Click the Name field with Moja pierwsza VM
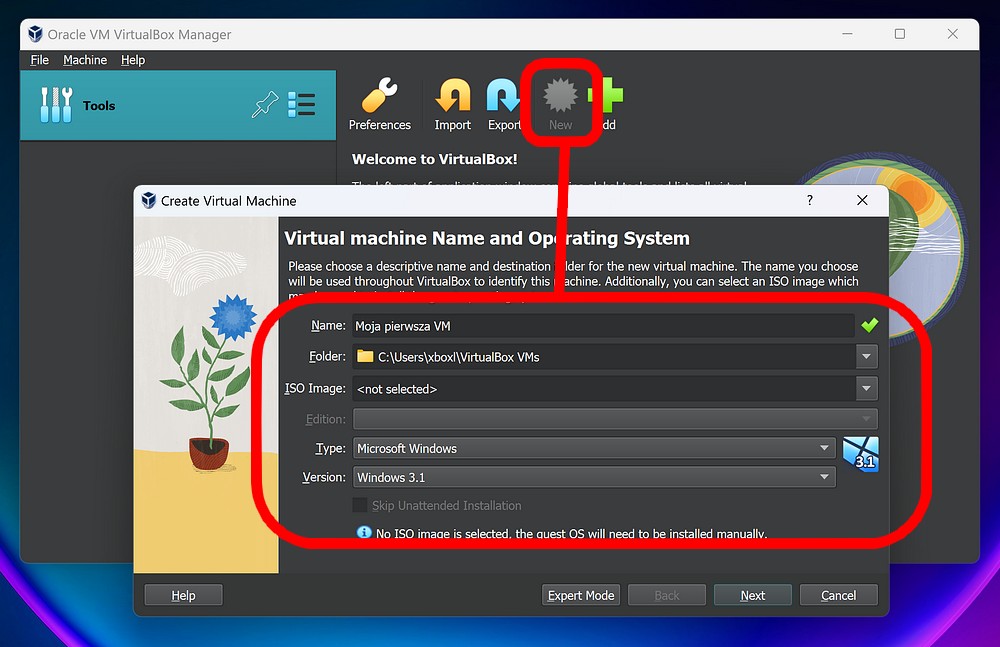This screenshot has width=1000, height=647. coord(603,325)
